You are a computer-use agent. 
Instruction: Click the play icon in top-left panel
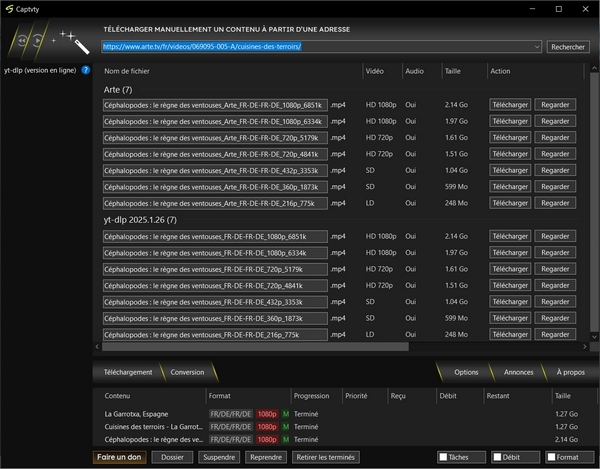39,42
